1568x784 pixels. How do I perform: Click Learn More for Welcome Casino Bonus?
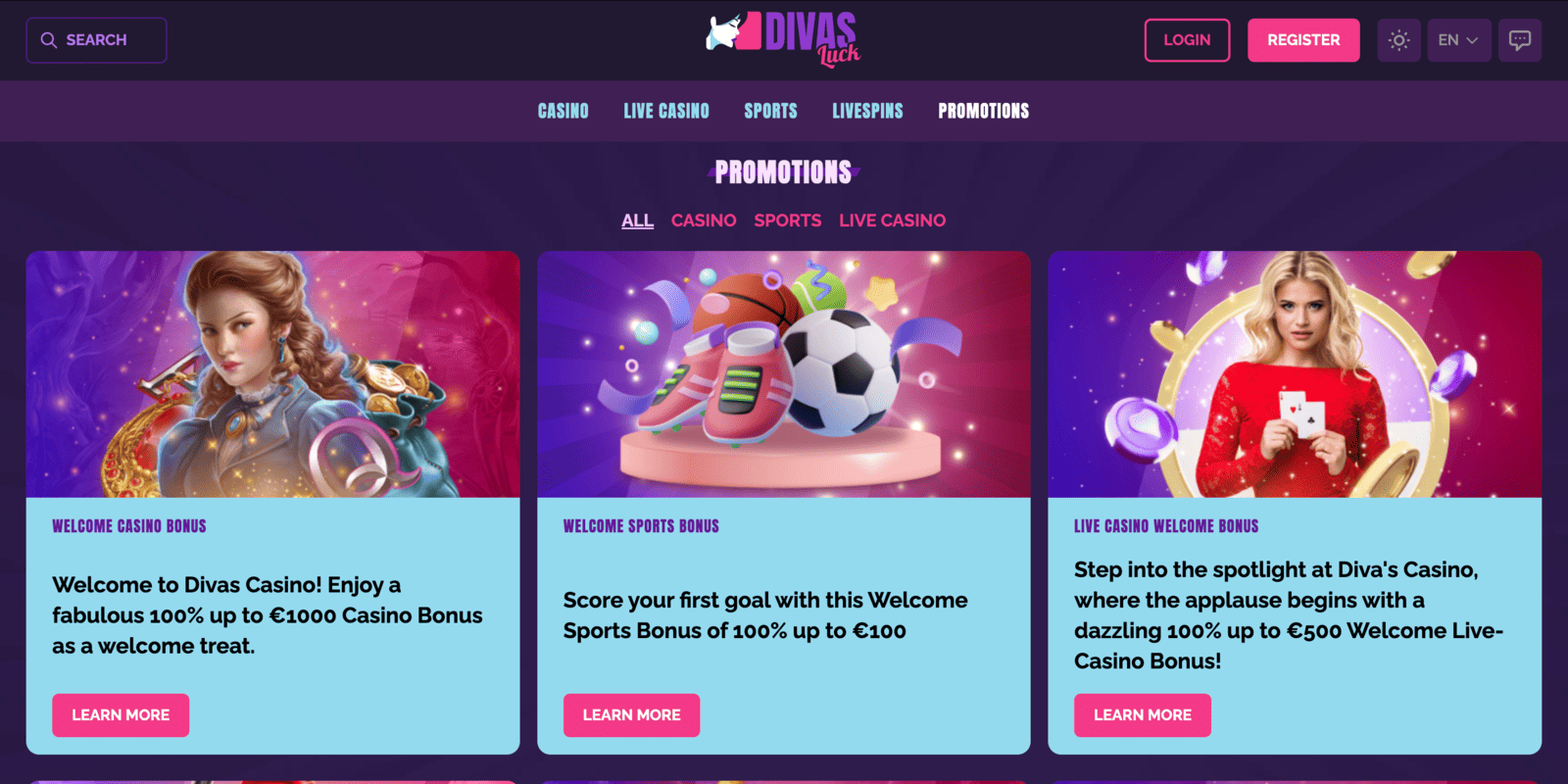click(x=121, y=715)
